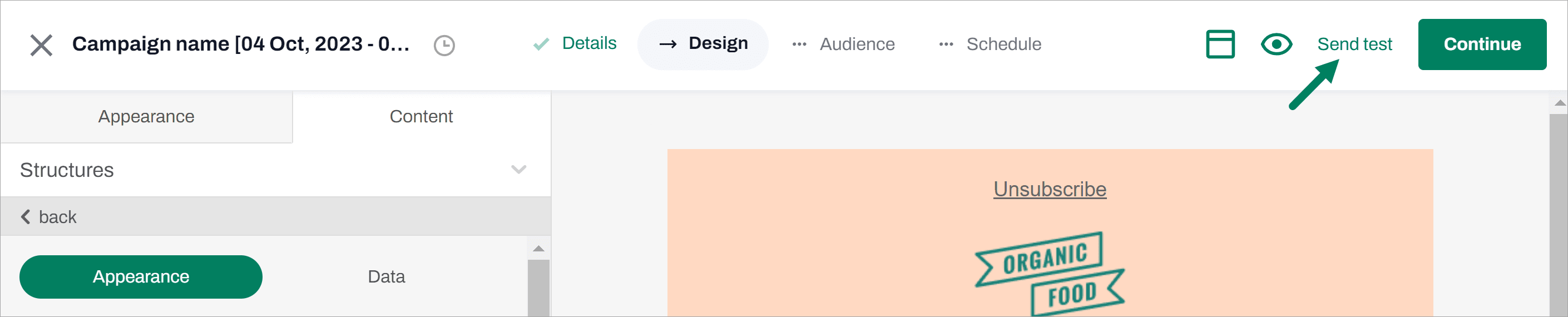
Task: Click the Unsubscribe link in email
Action: (1050, 189)
